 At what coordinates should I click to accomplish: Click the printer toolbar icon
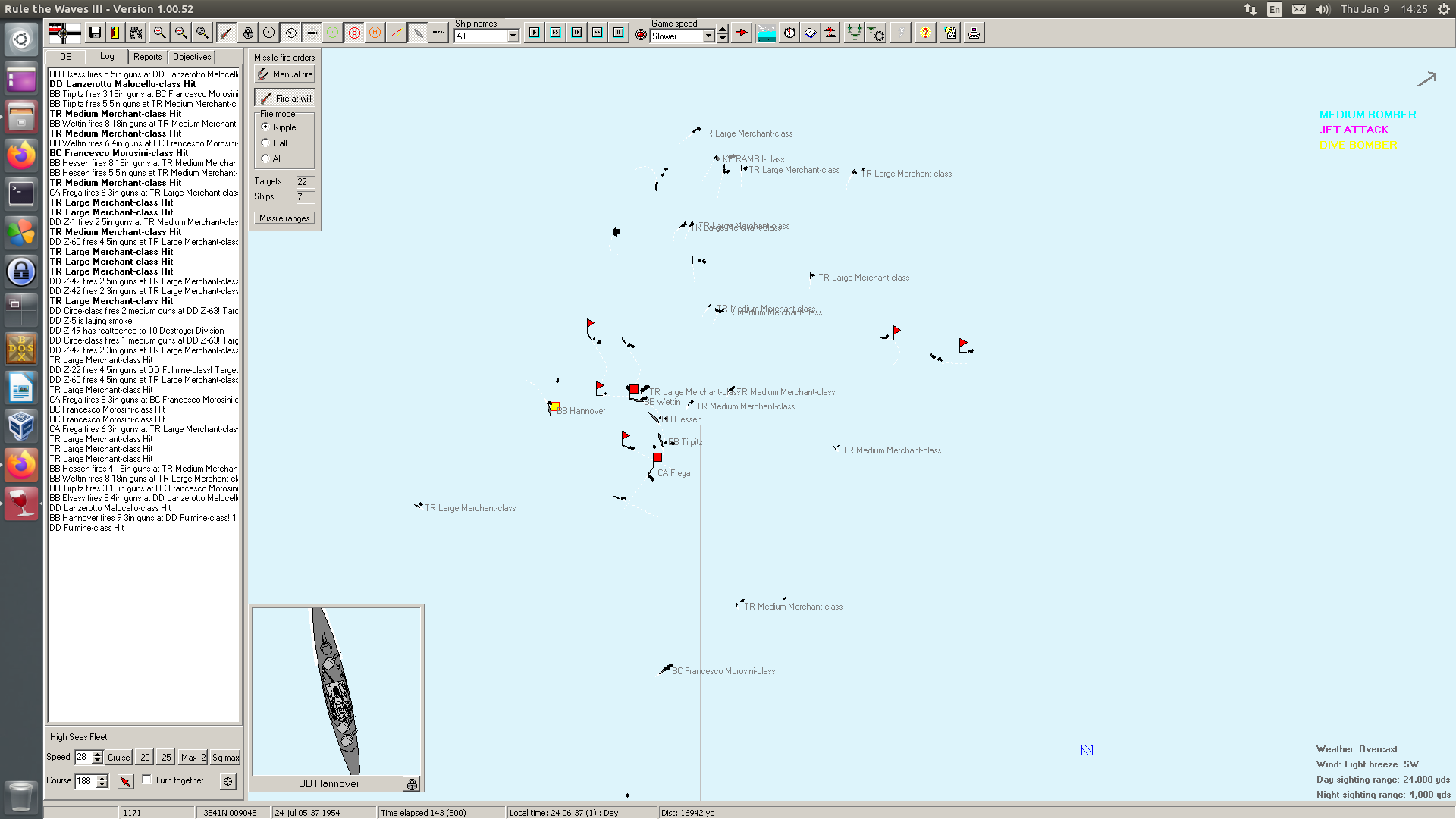tap(974, 33)
